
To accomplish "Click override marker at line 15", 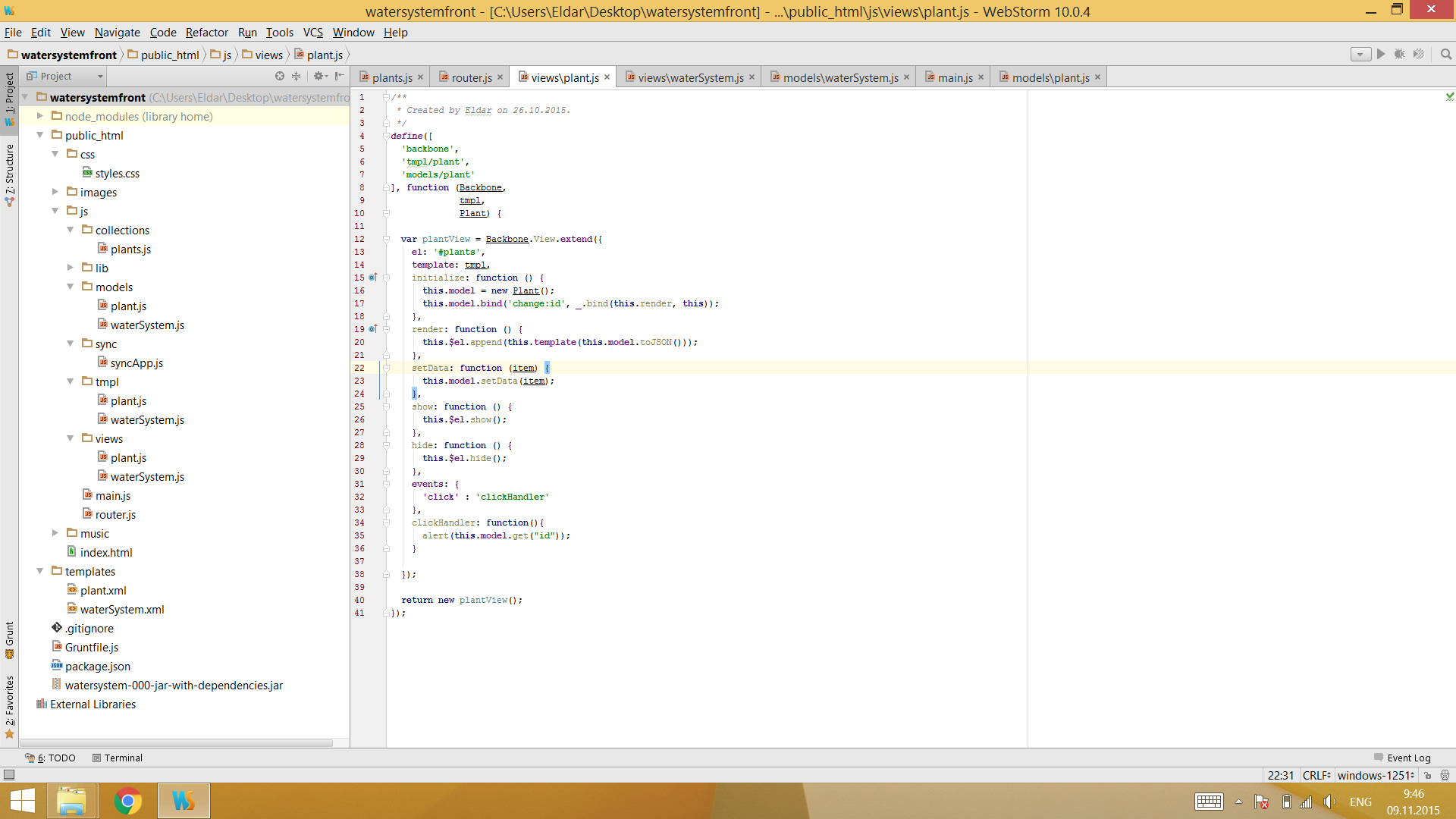I will 372,278.
